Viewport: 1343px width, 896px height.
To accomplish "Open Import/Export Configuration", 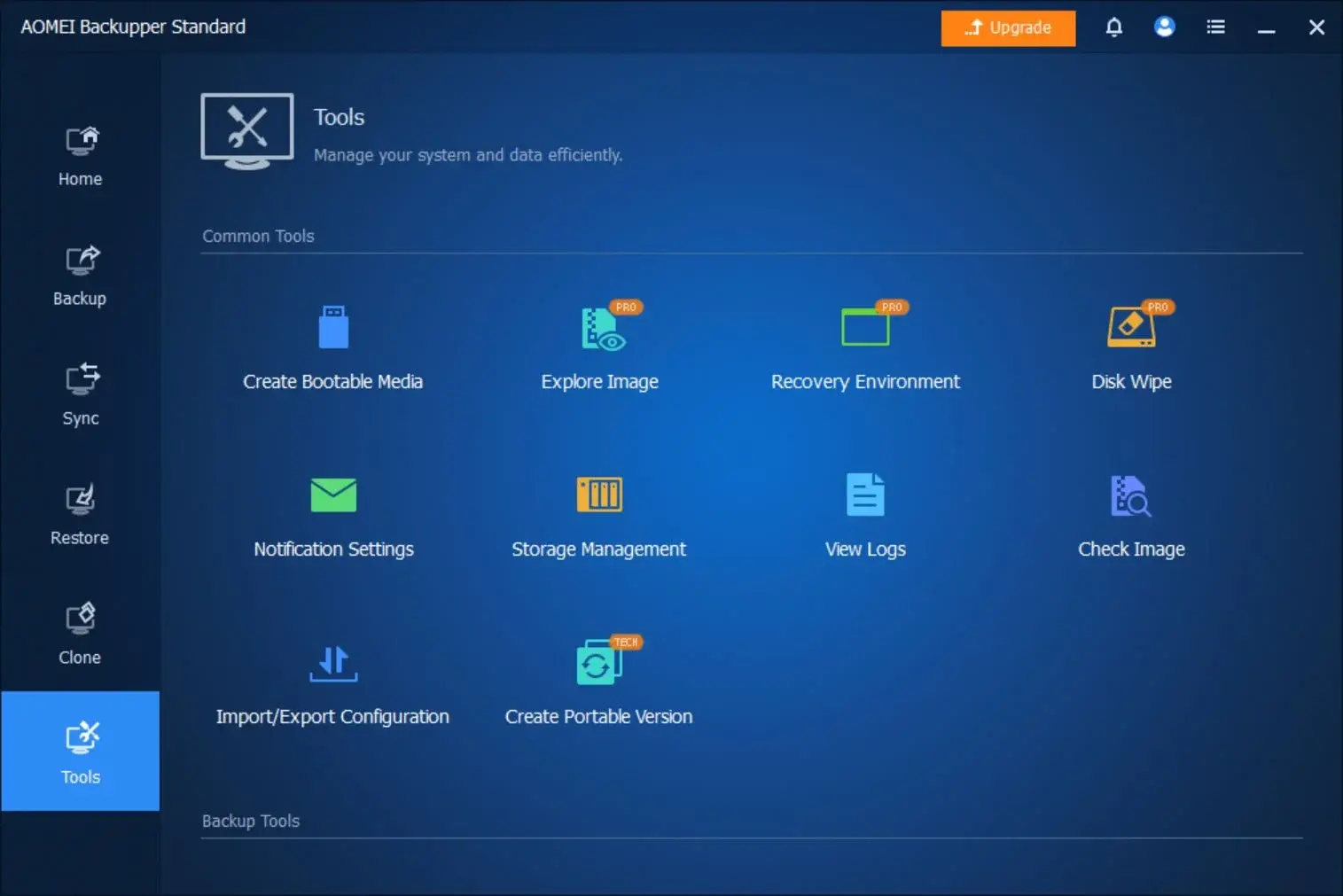I will (x=333, y=682).
